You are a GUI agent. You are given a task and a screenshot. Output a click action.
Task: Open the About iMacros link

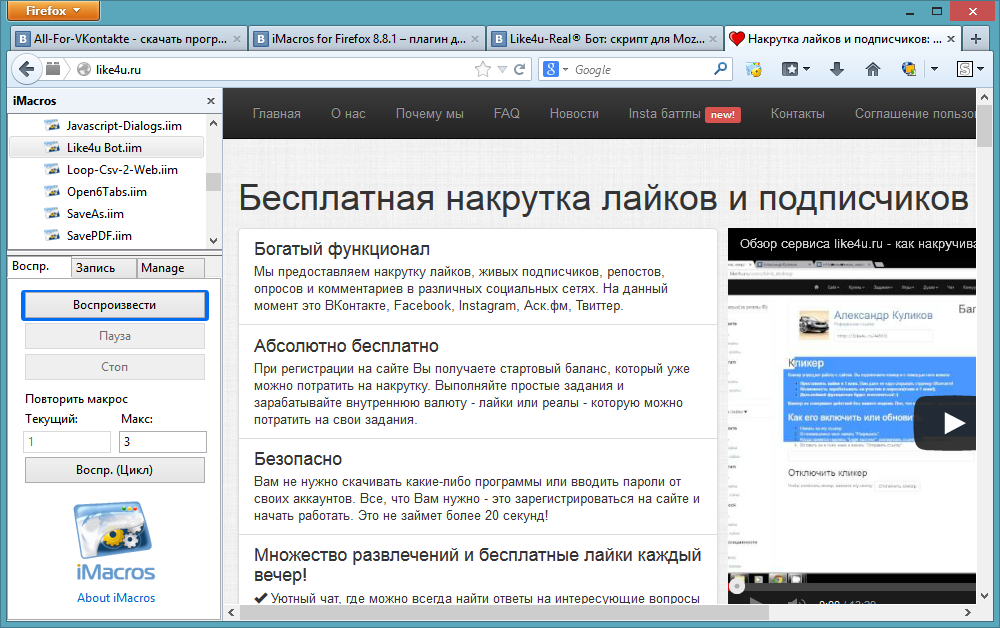pos(116,597)
